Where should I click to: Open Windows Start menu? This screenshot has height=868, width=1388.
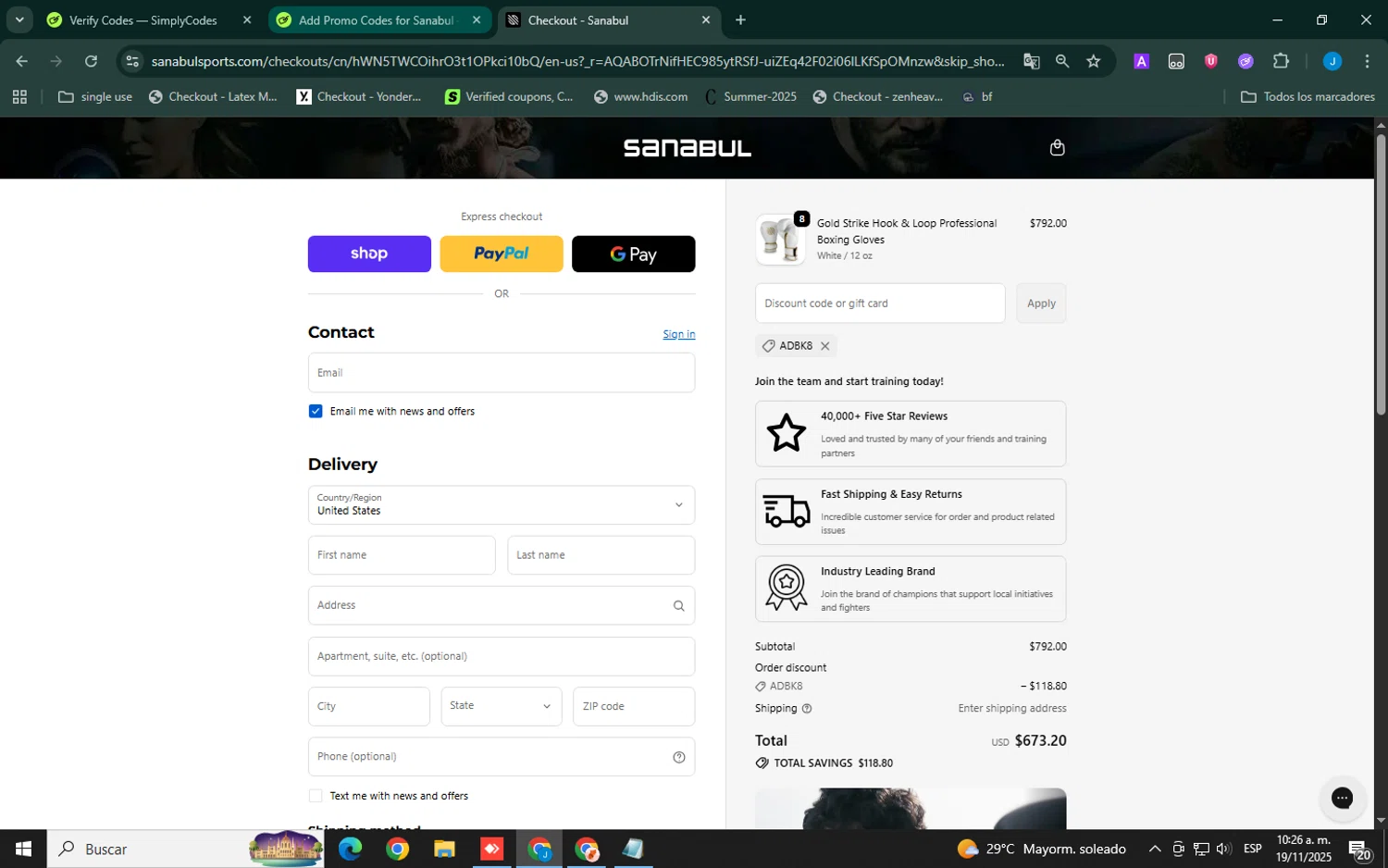(23, 849)
